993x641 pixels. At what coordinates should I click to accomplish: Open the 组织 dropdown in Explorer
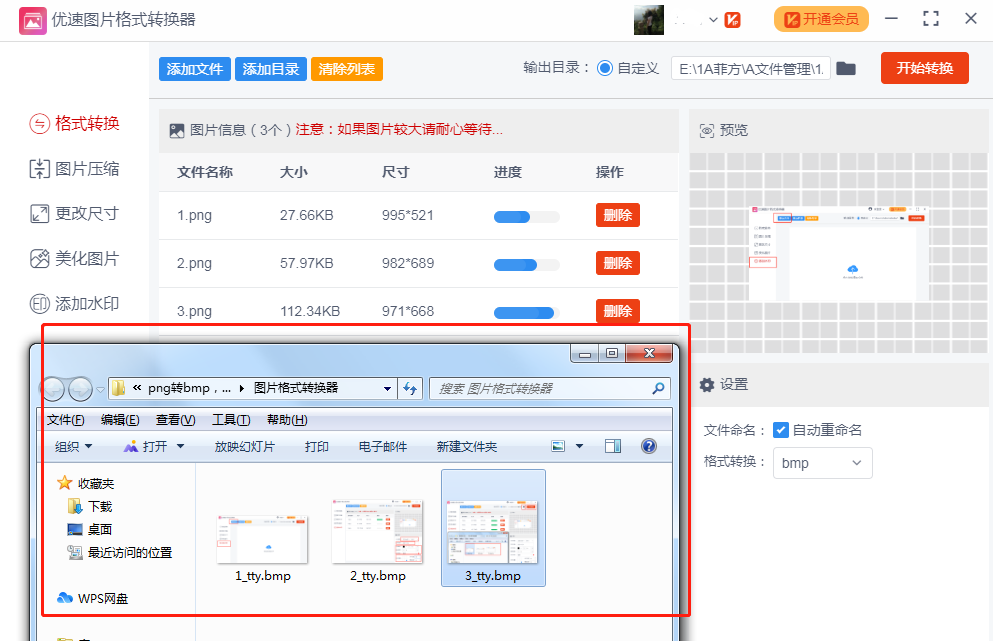coord(72,446)
